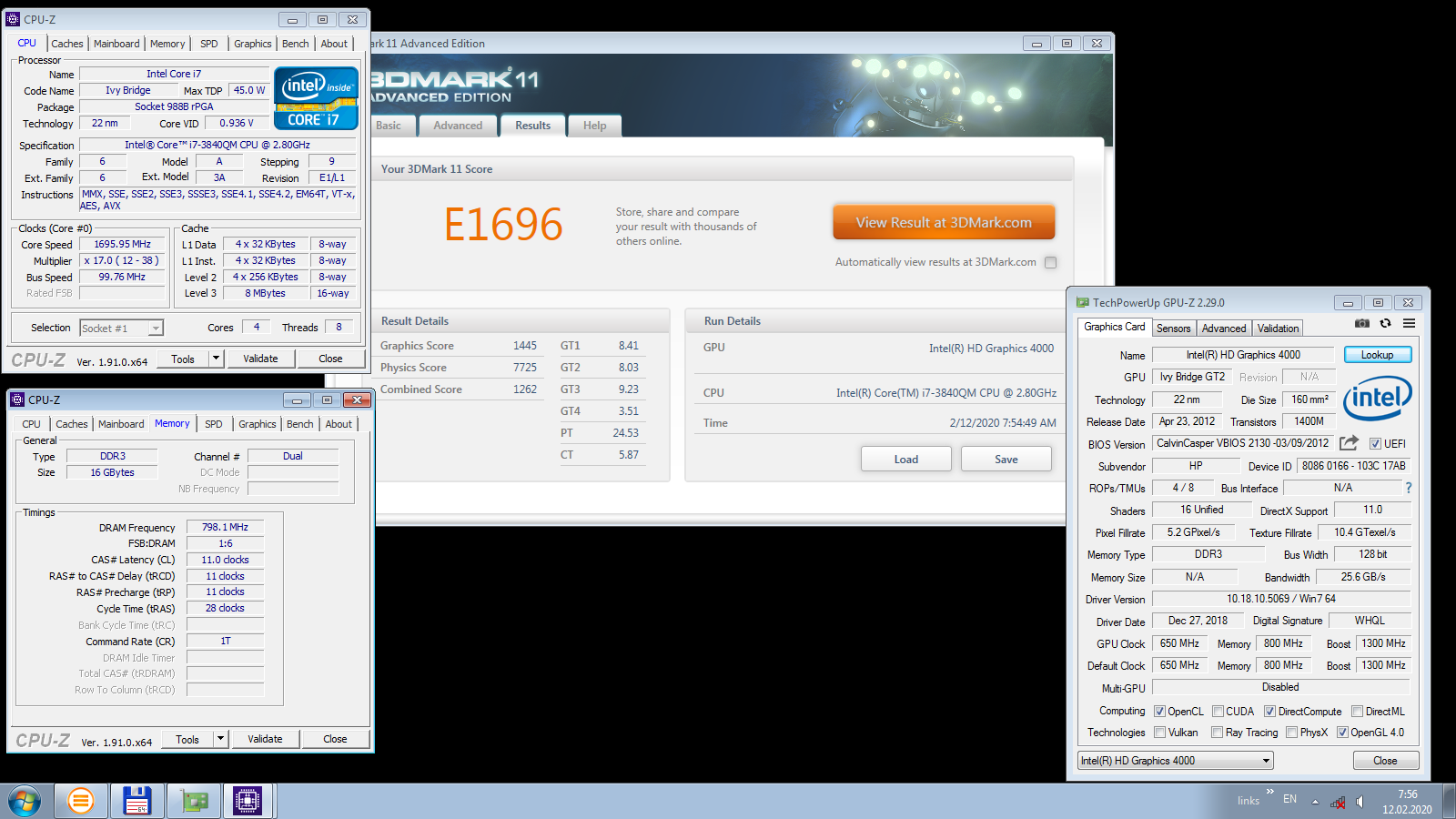
Task: Click Close in the GPU-Z window
Action: coord(1385,761)
